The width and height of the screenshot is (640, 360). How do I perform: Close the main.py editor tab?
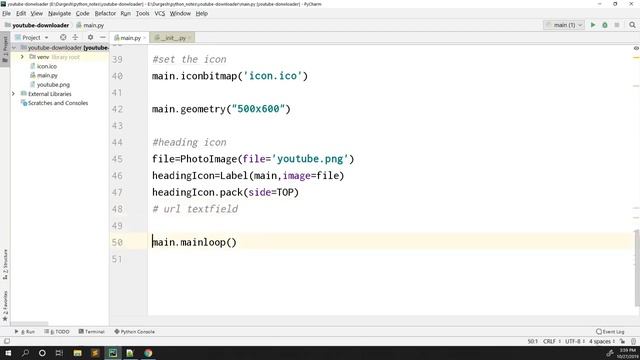coord(144,38)
